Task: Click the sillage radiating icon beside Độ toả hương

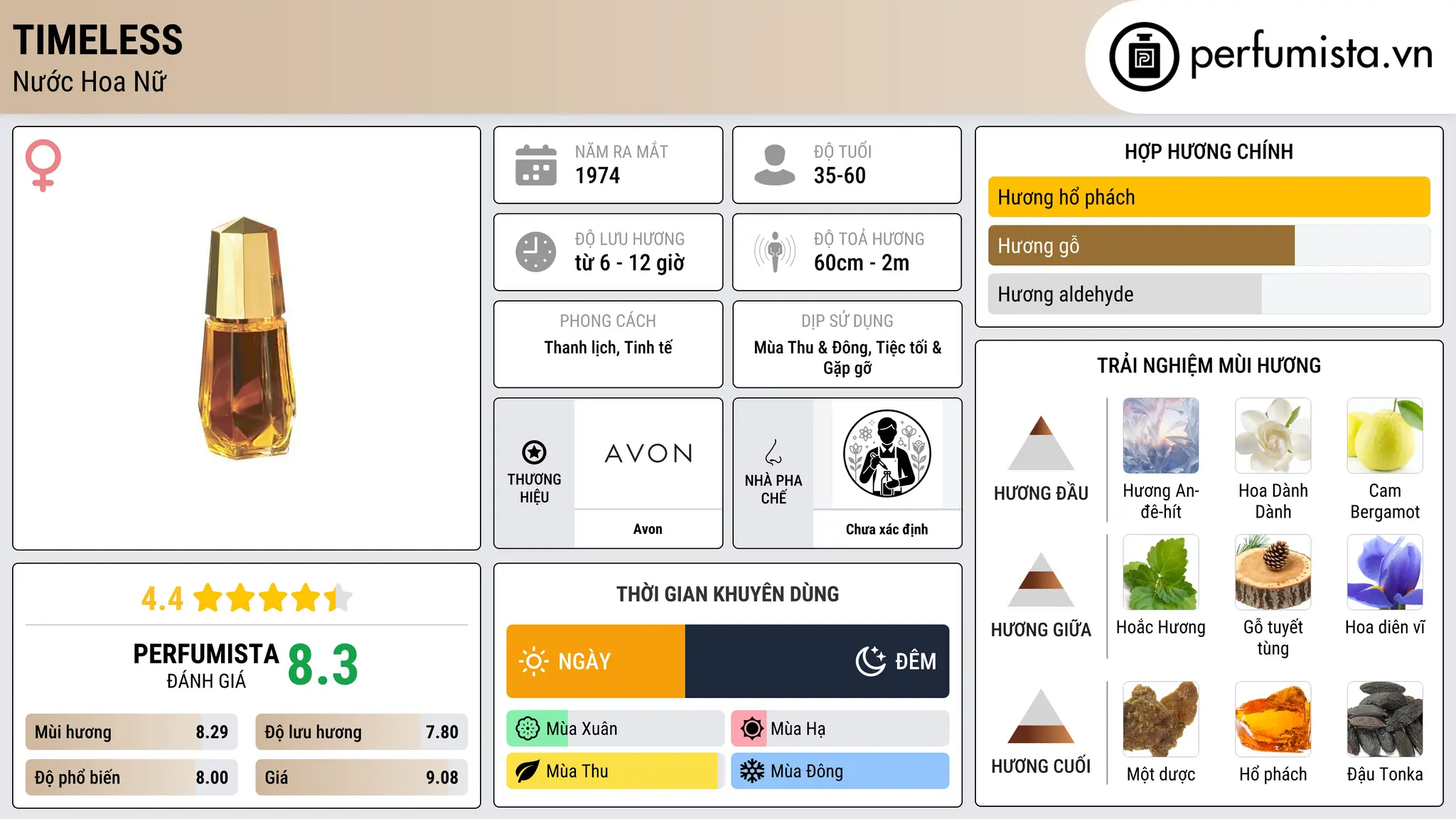Action: [x=774, y=252]
